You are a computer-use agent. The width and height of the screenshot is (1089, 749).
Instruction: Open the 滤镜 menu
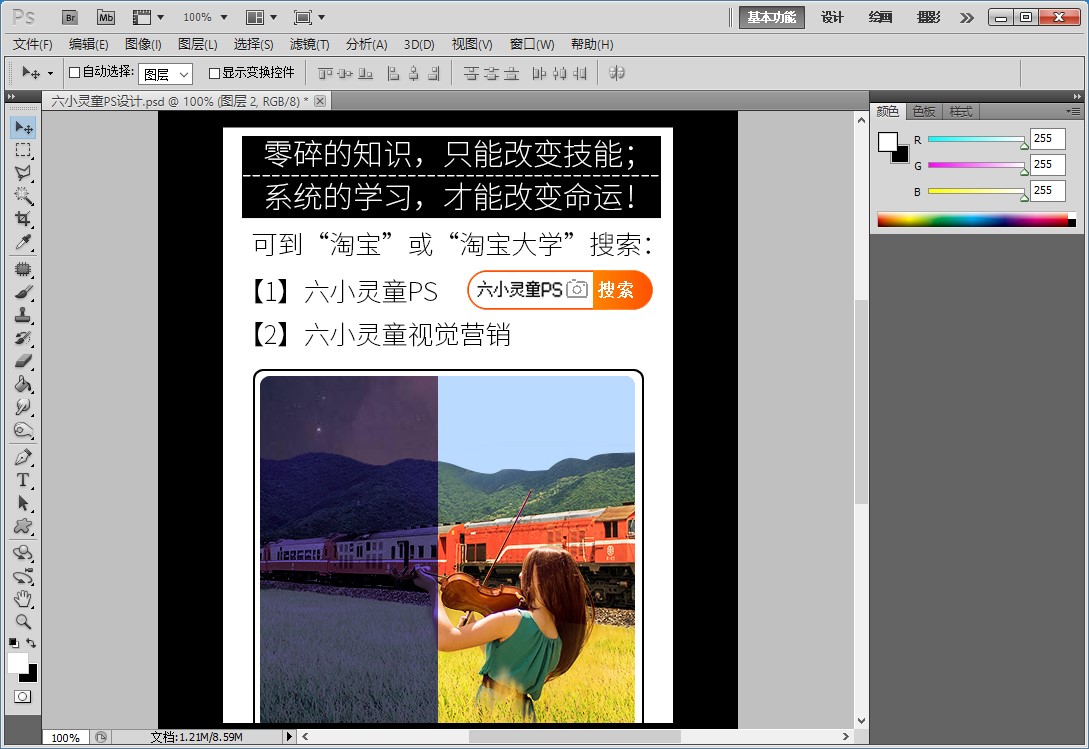pos(308,44)
